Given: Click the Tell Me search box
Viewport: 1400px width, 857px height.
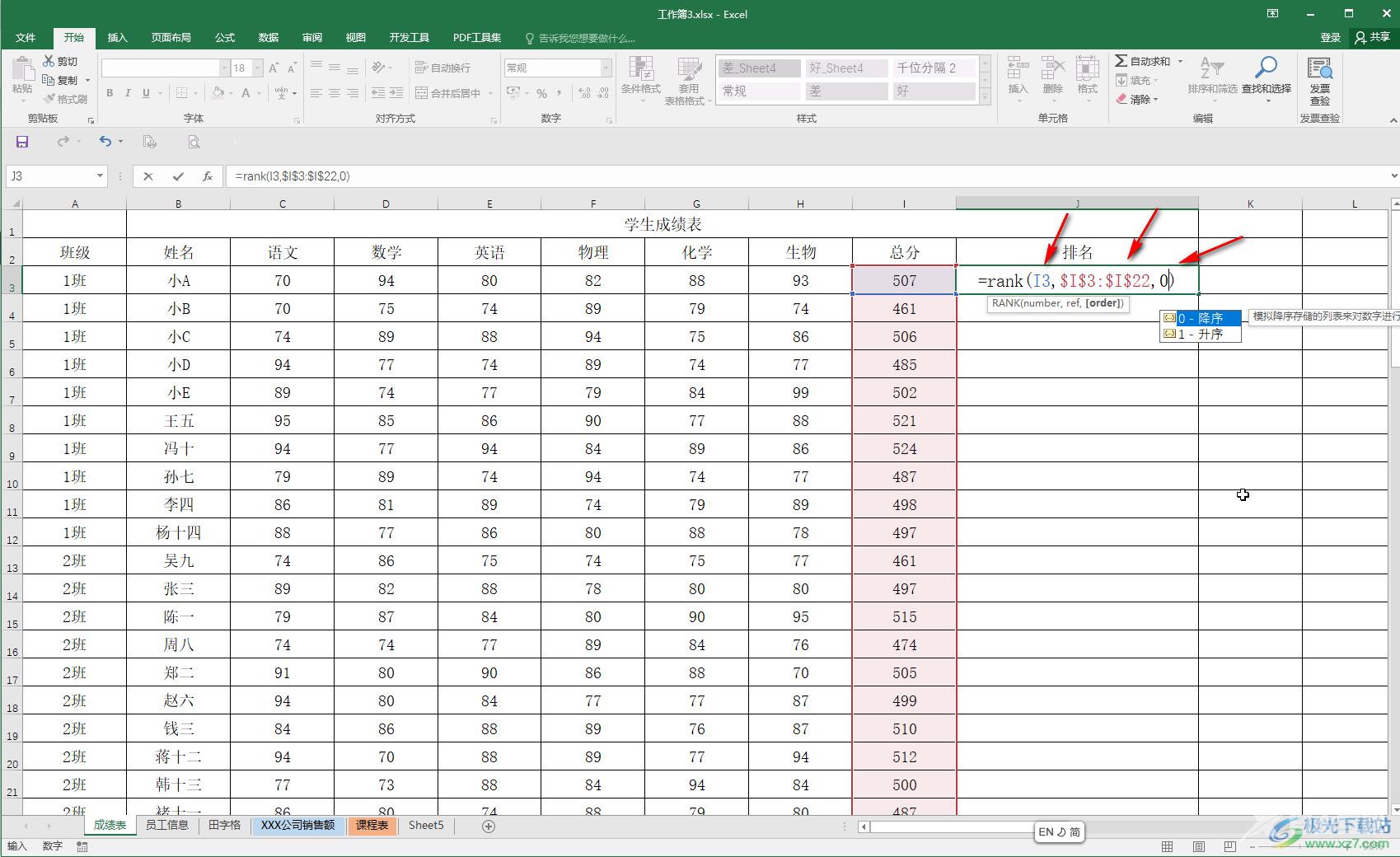Looking at the screenshot, I should click(586, 38).
